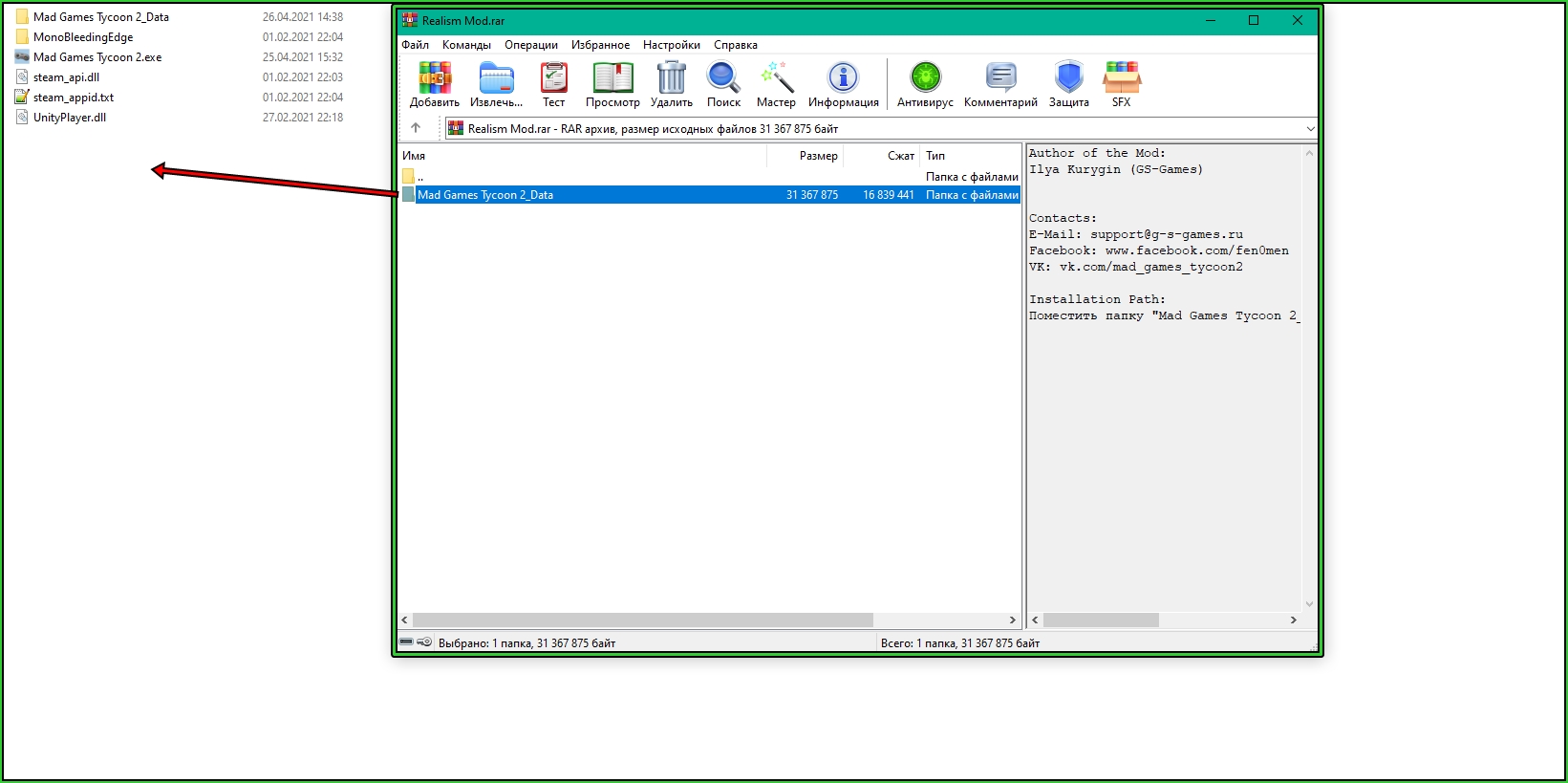Open the Справка menu
Image resolution: width=1568 pixels, height=783 pixels.
pos(736,45)
